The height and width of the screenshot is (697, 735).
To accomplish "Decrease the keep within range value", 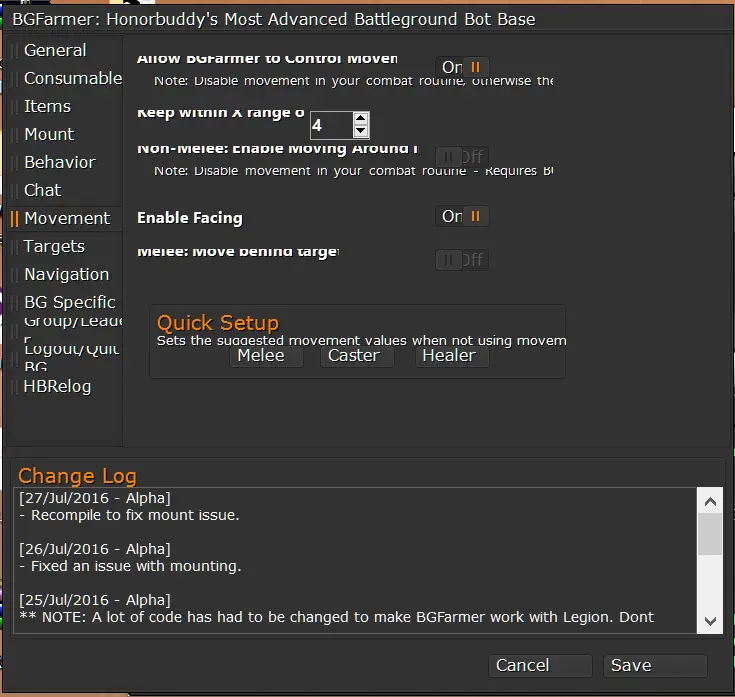I will point(360,131).
